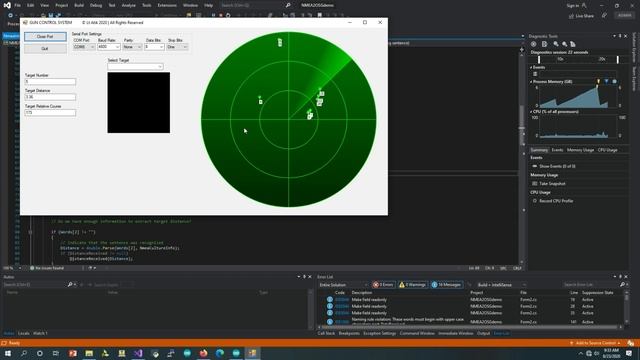Switch to the Breakpoints tab
This screenshot has height=360, width=640.
(349, 333)
